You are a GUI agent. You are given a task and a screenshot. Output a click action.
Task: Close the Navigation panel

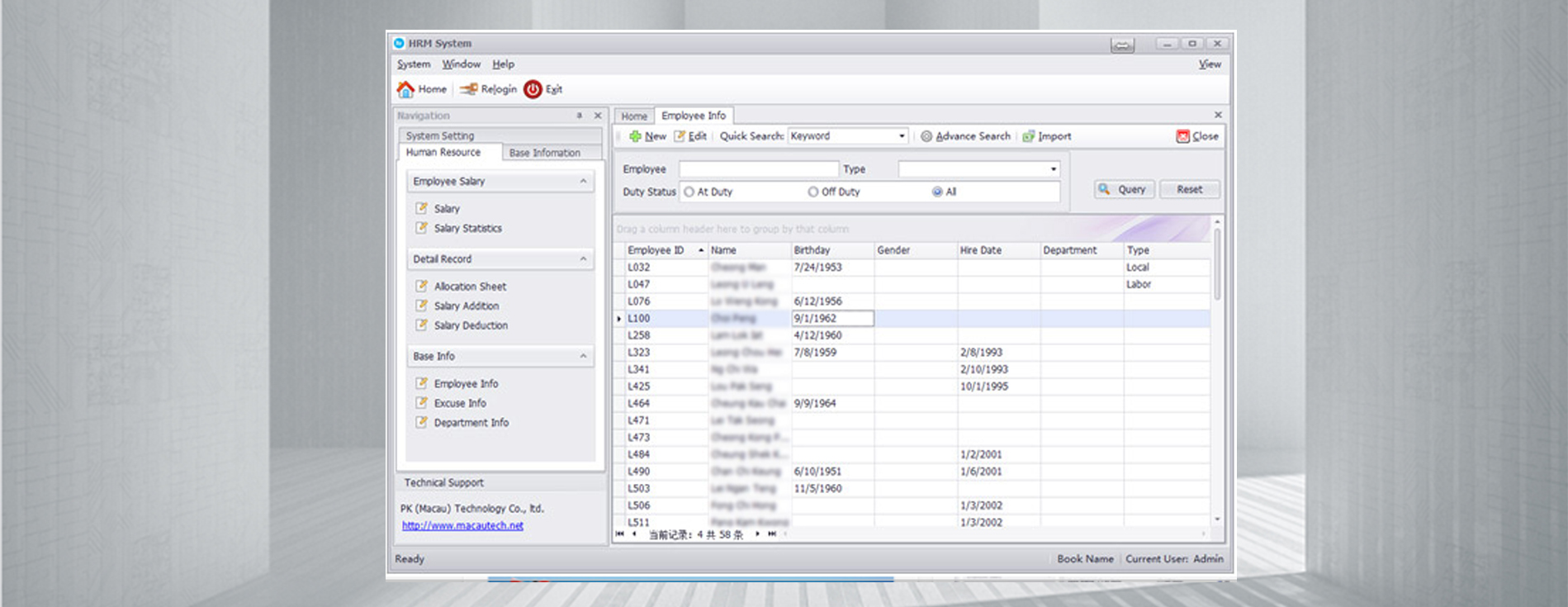(598, 116)
